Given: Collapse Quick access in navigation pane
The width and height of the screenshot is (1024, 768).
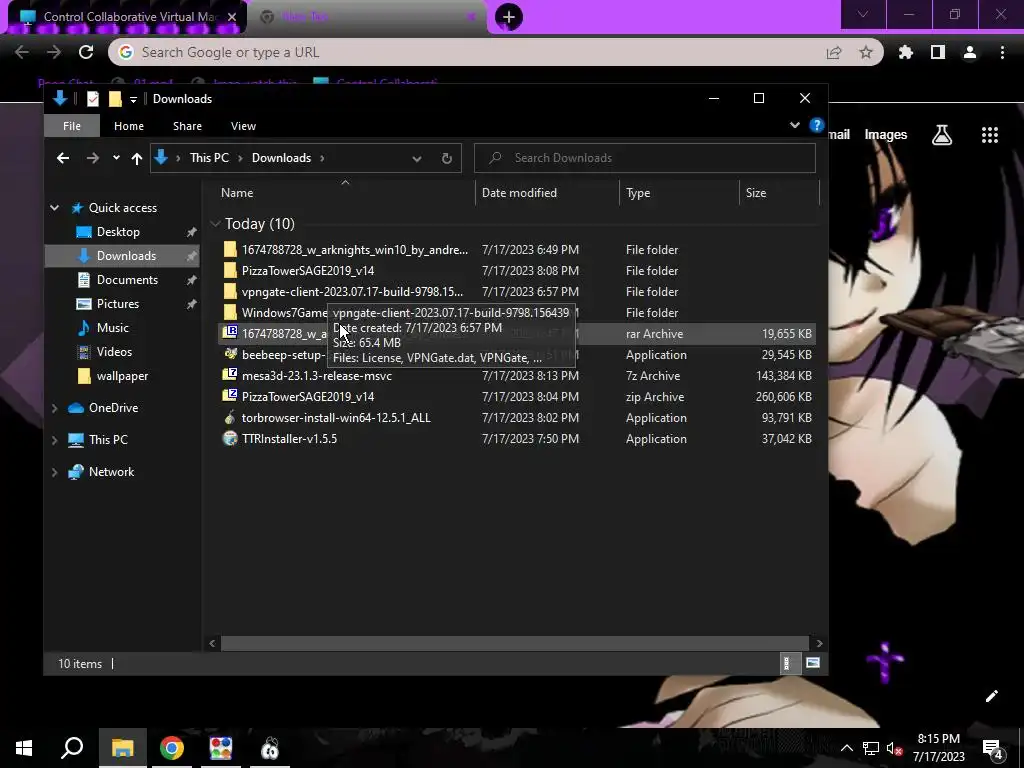Looking at the screenshot, I should (x=55, y=208).
